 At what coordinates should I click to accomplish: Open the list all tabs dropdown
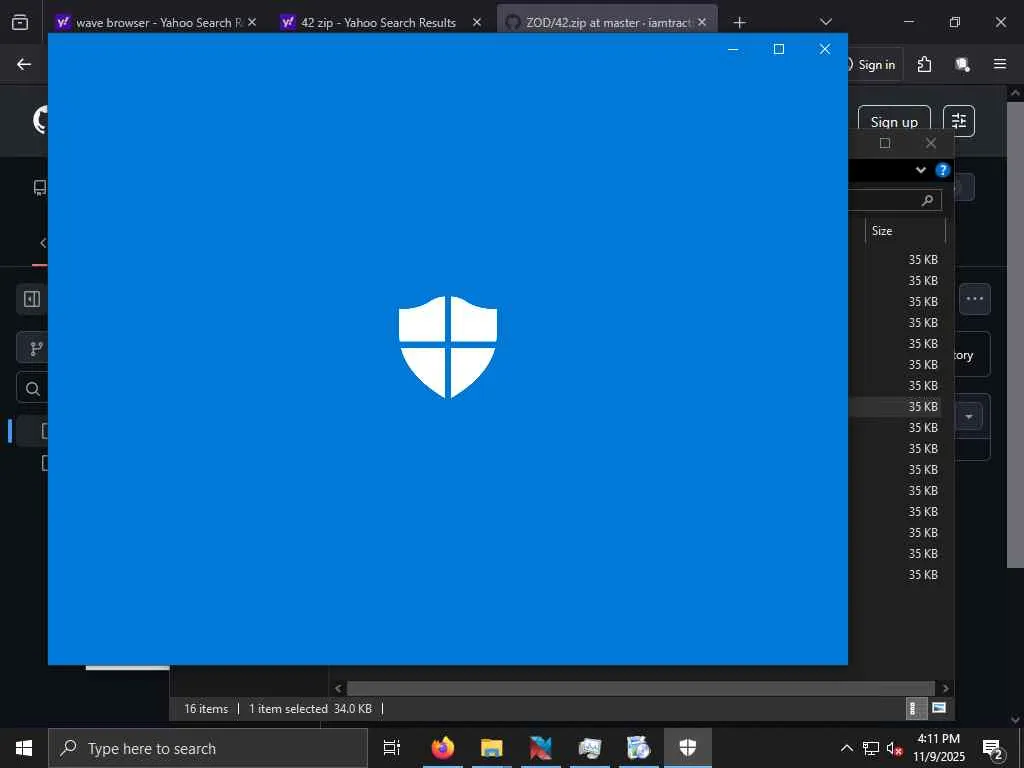(x=825, y=22)
